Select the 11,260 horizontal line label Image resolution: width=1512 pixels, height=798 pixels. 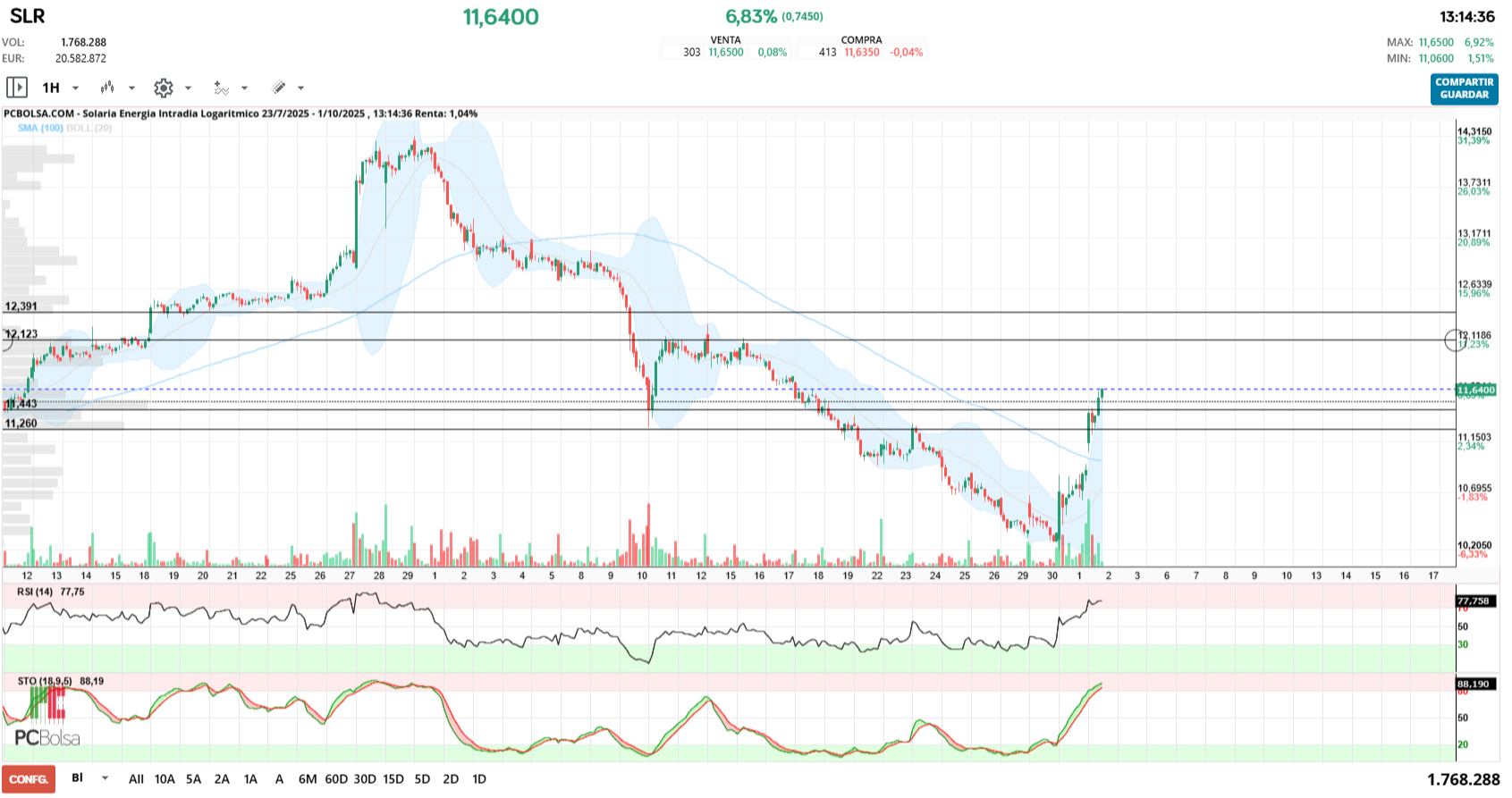(x=21, y=424)
